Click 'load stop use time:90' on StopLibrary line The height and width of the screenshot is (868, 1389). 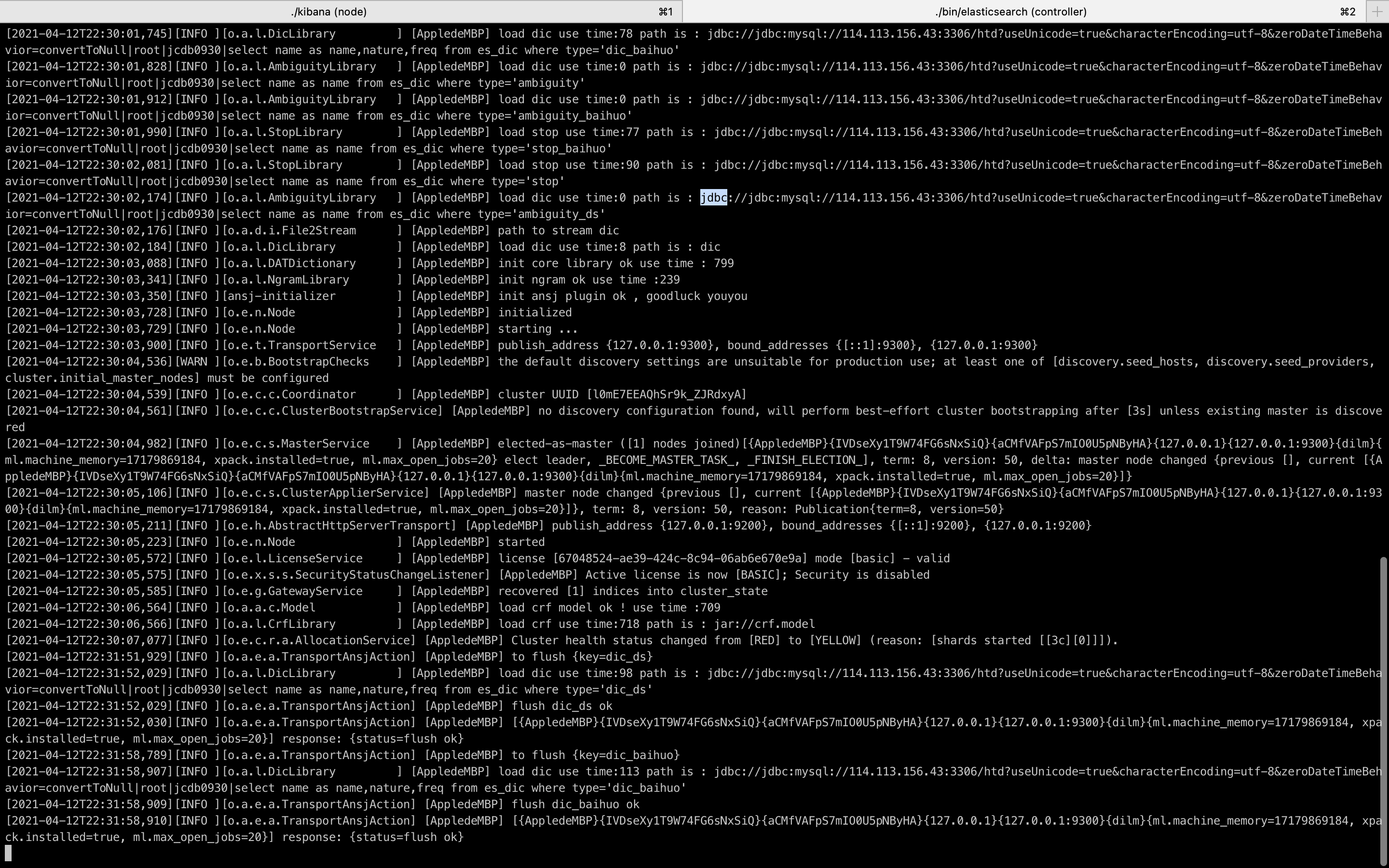coord(568,165)
